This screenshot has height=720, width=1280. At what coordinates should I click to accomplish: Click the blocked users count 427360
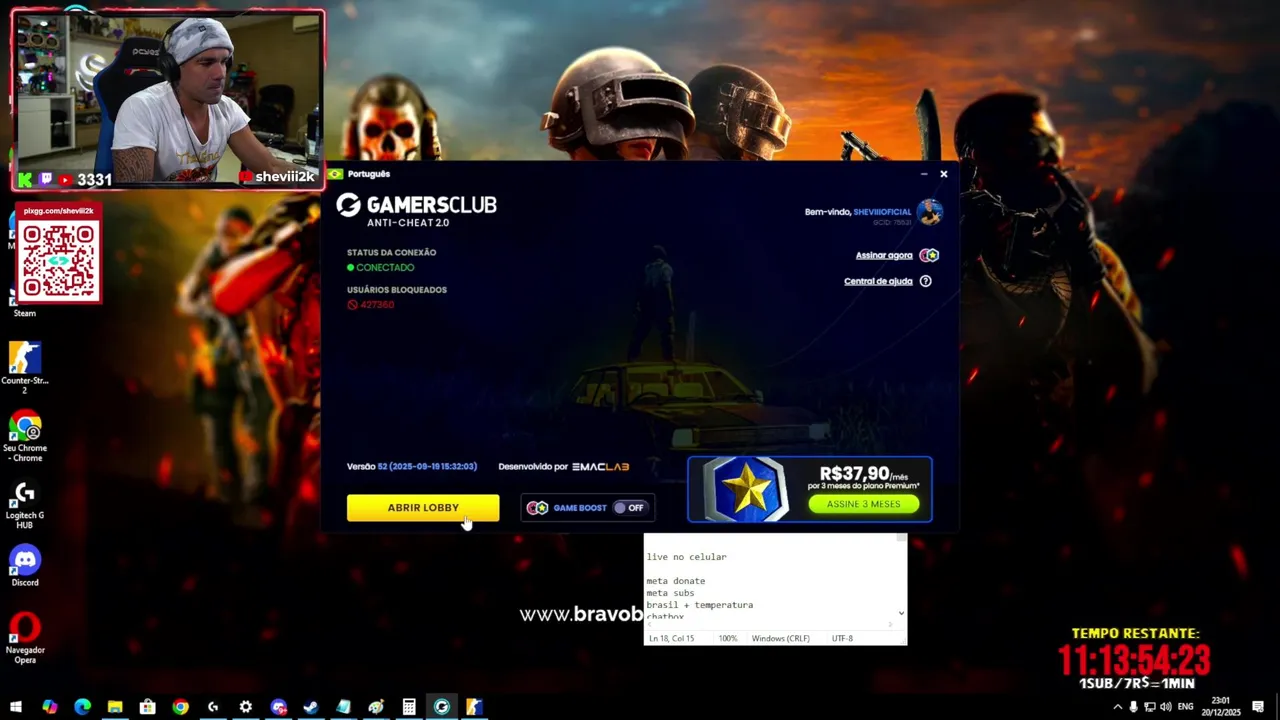[377, 305]
